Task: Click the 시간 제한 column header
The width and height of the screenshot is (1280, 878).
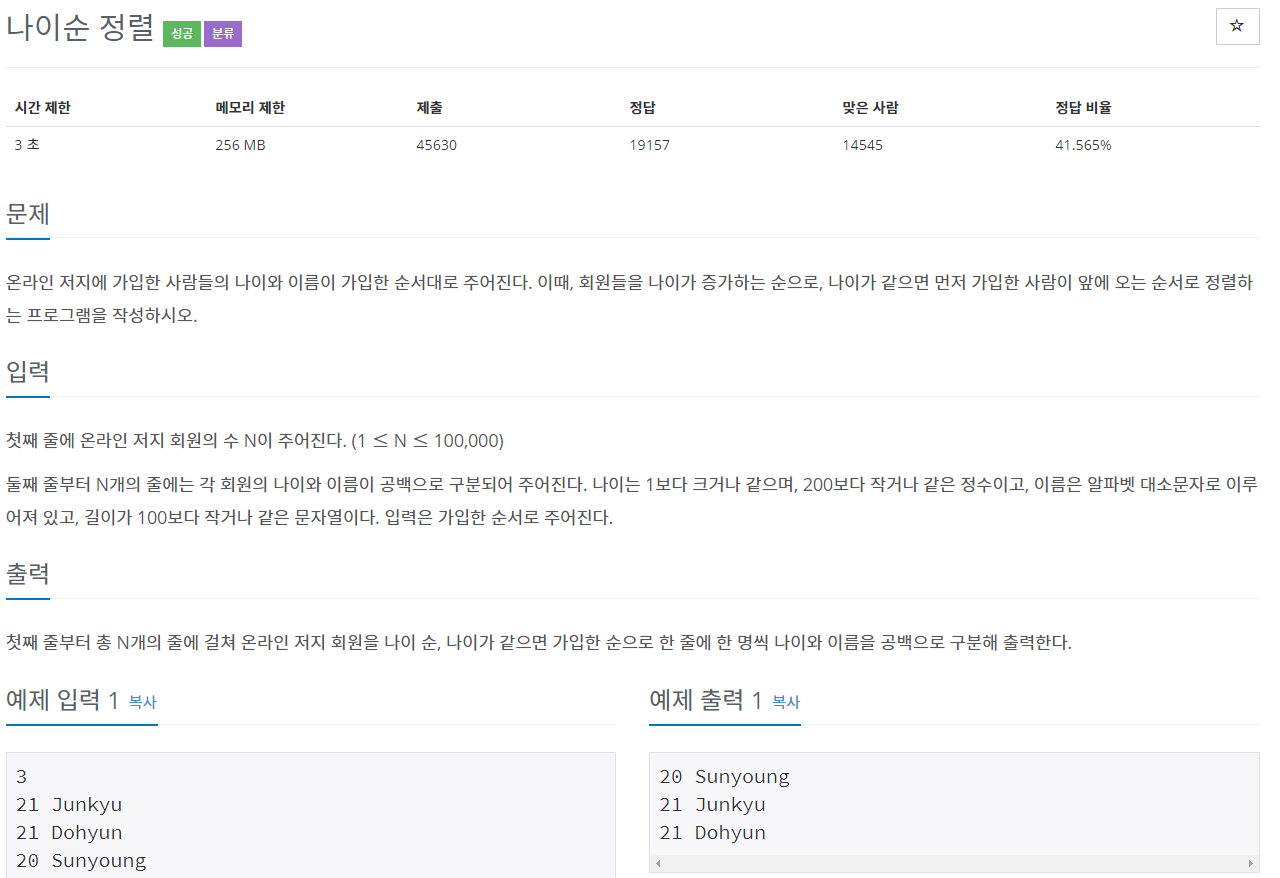Action: point(43,108)
